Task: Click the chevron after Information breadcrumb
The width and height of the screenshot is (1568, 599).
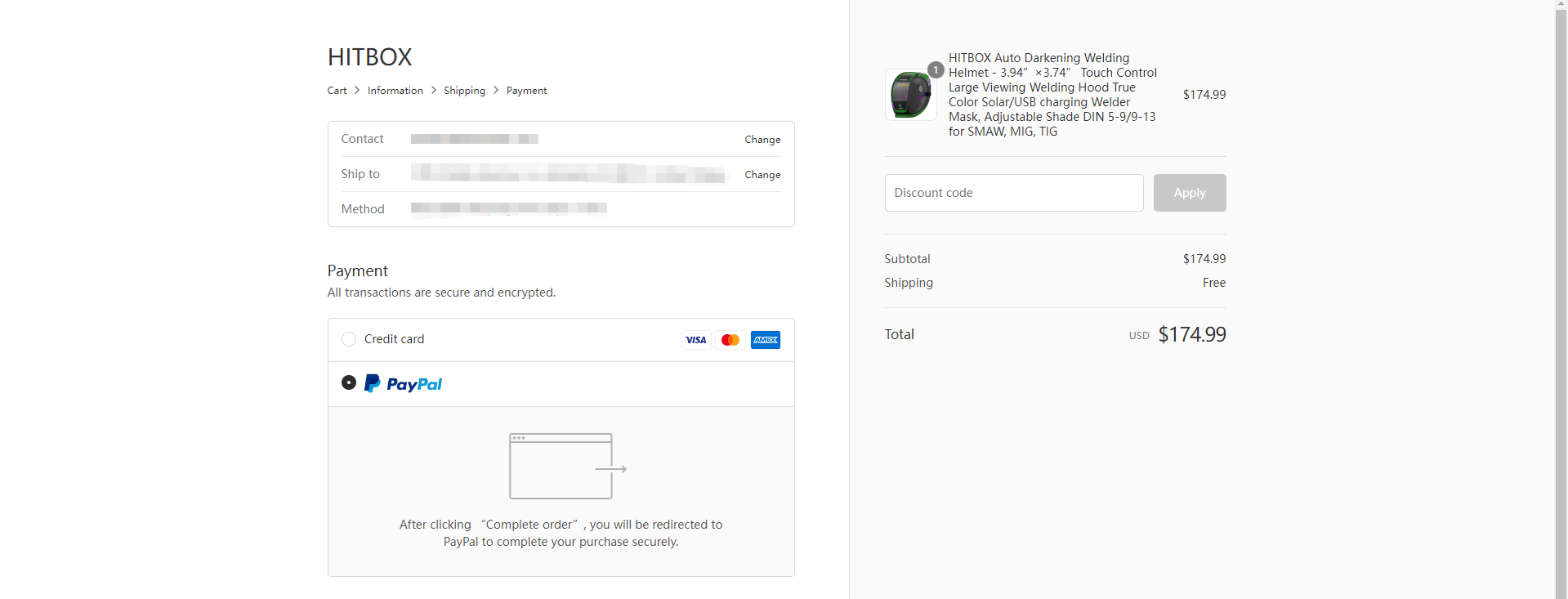Action: (434, 90)
